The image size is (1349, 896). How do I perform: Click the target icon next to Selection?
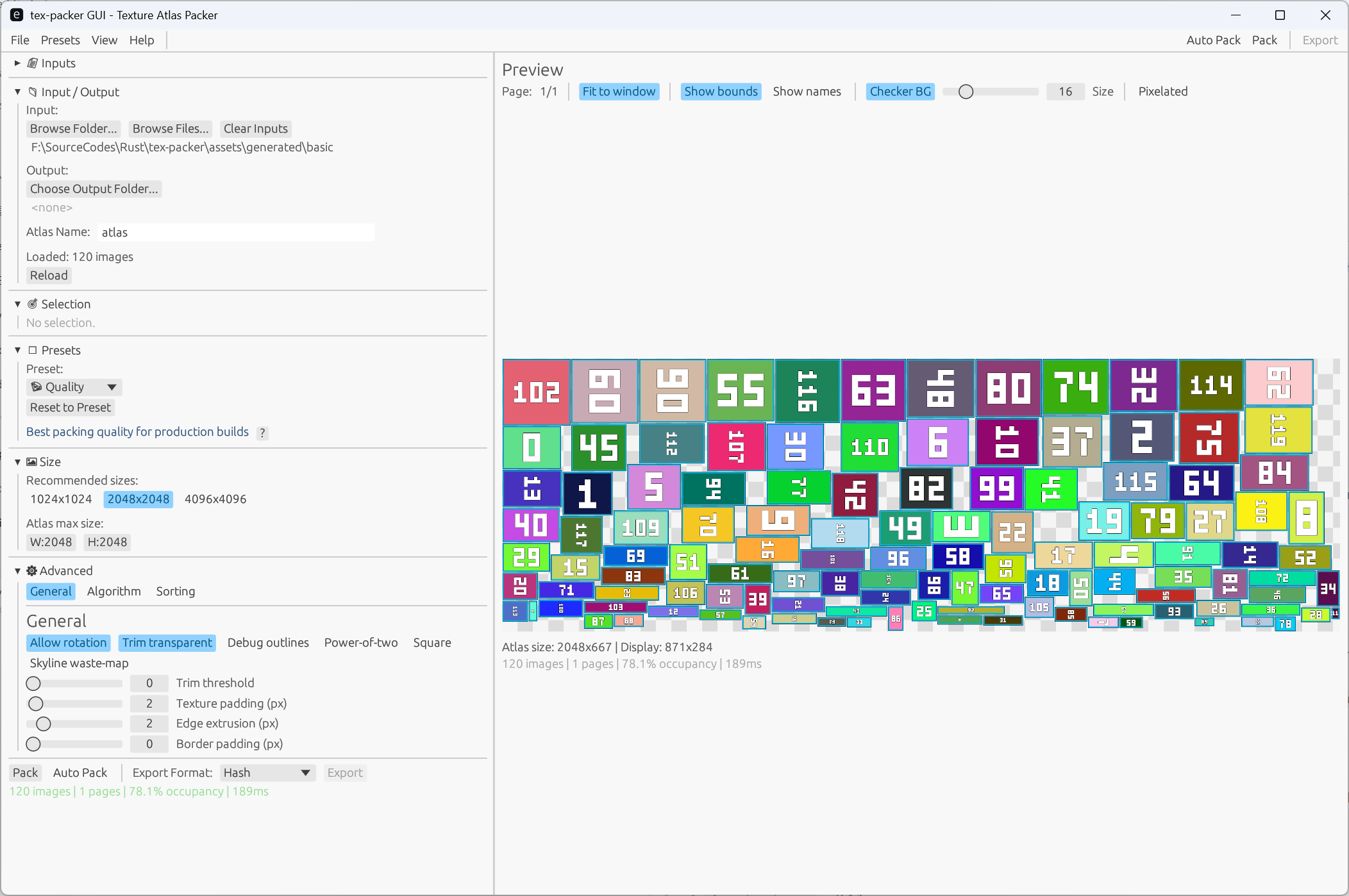click(x=31, y=304)
